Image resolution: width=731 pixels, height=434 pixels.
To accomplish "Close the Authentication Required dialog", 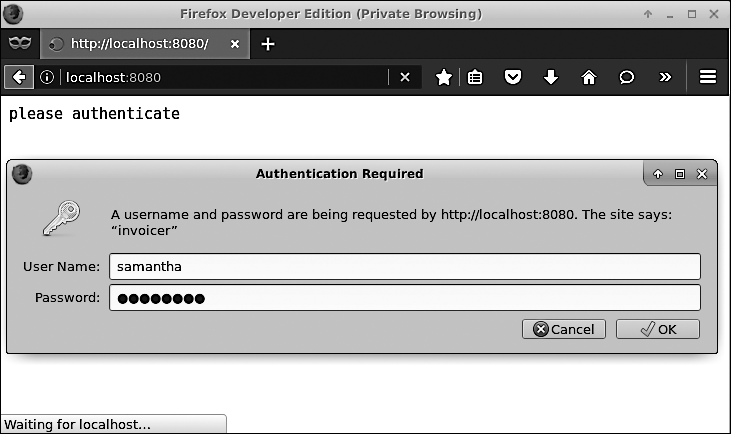I will point(702,174).
